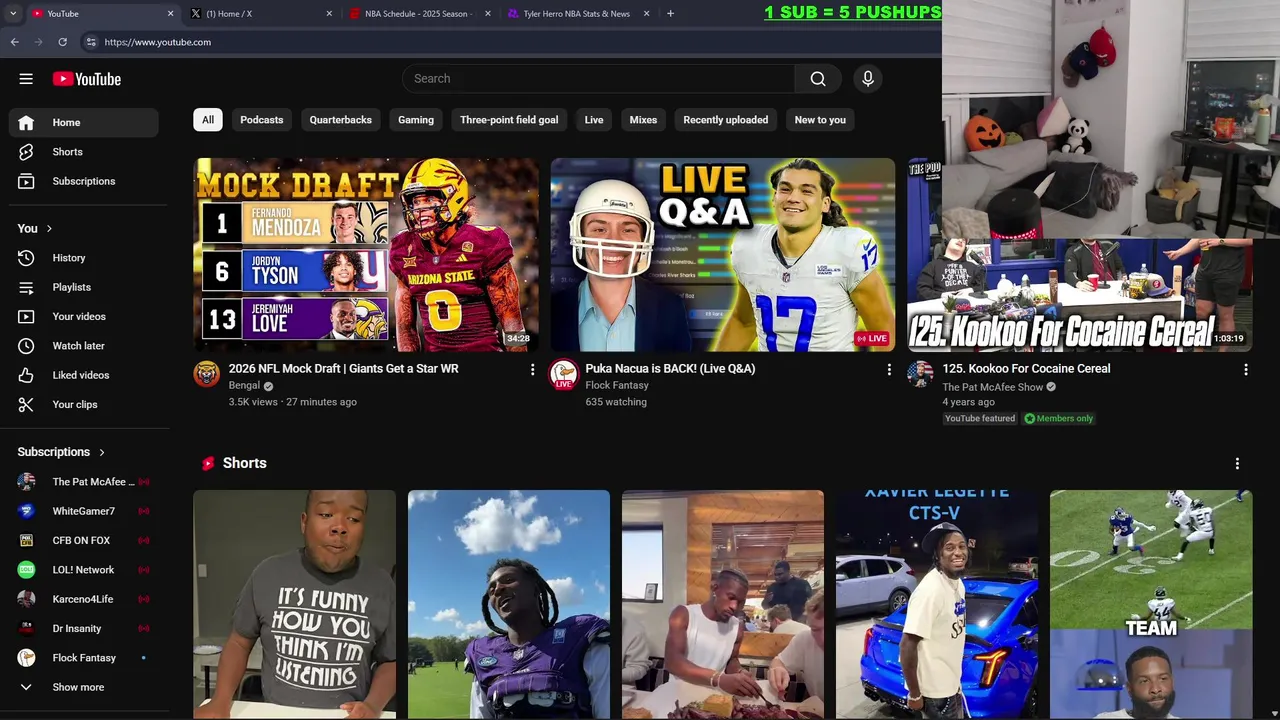Expand the You section chevron

coord(49,229)
